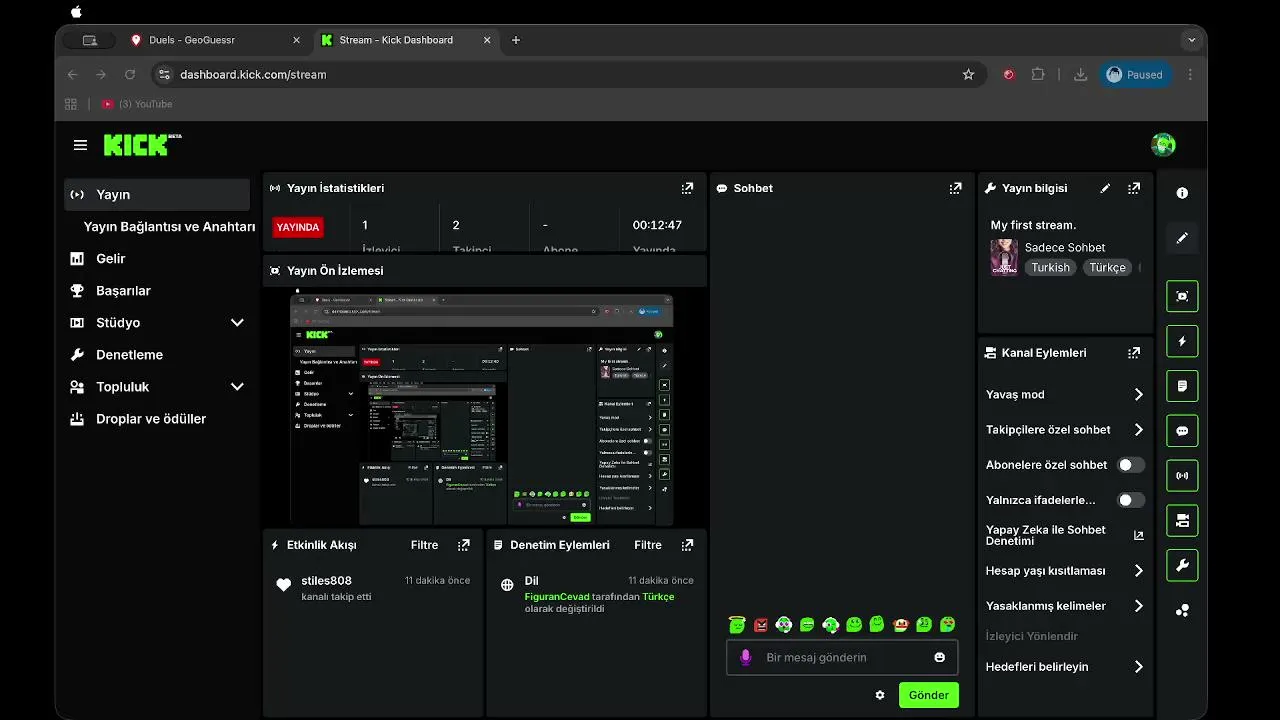This screenshot has width=1280, height=720.
Task: Open Yavaş mod settings arrow
Action: click(1138, 395)
